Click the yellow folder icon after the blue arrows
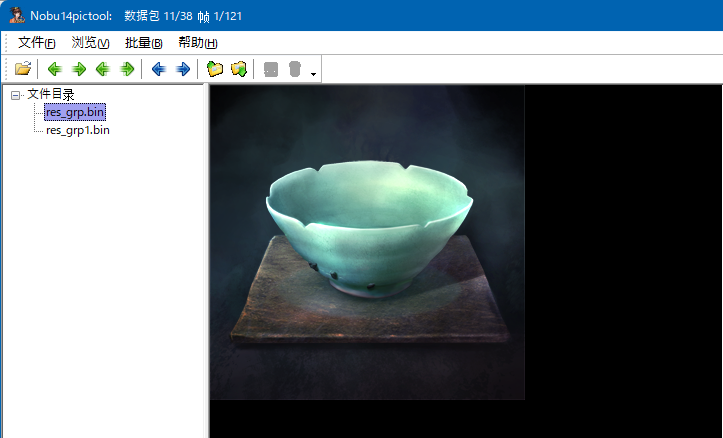 tap(214, 69)
